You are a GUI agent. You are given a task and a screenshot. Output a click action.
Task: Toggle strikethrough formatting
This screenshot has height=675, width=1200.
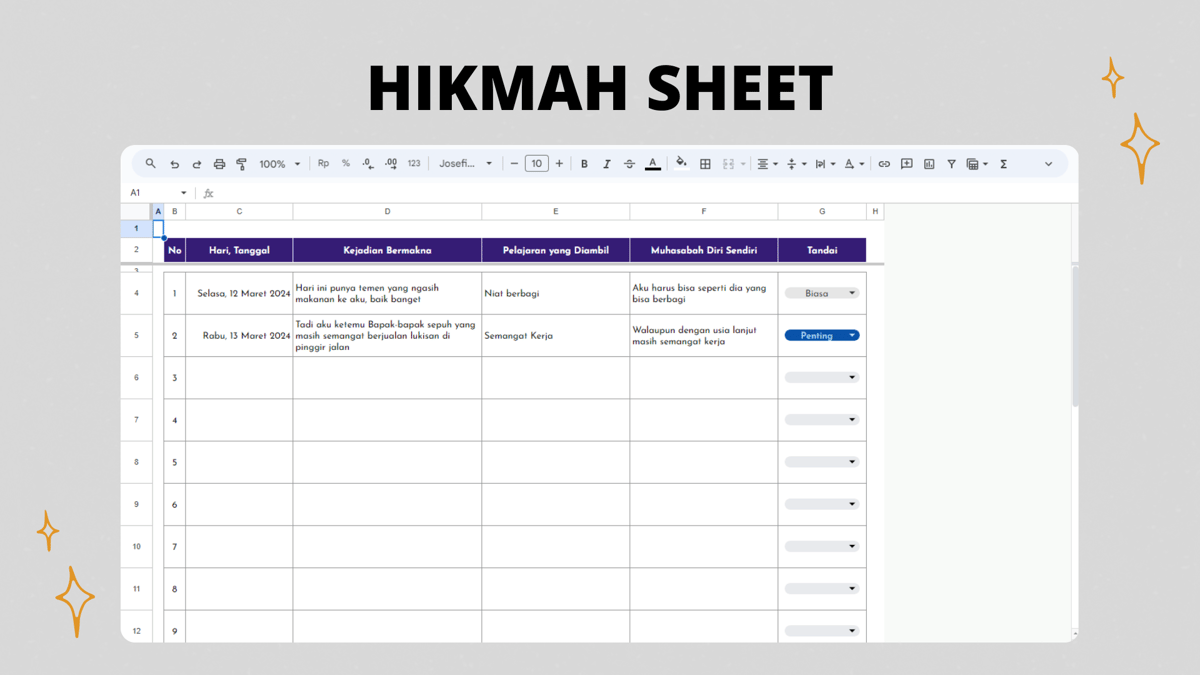coord(629,164)
